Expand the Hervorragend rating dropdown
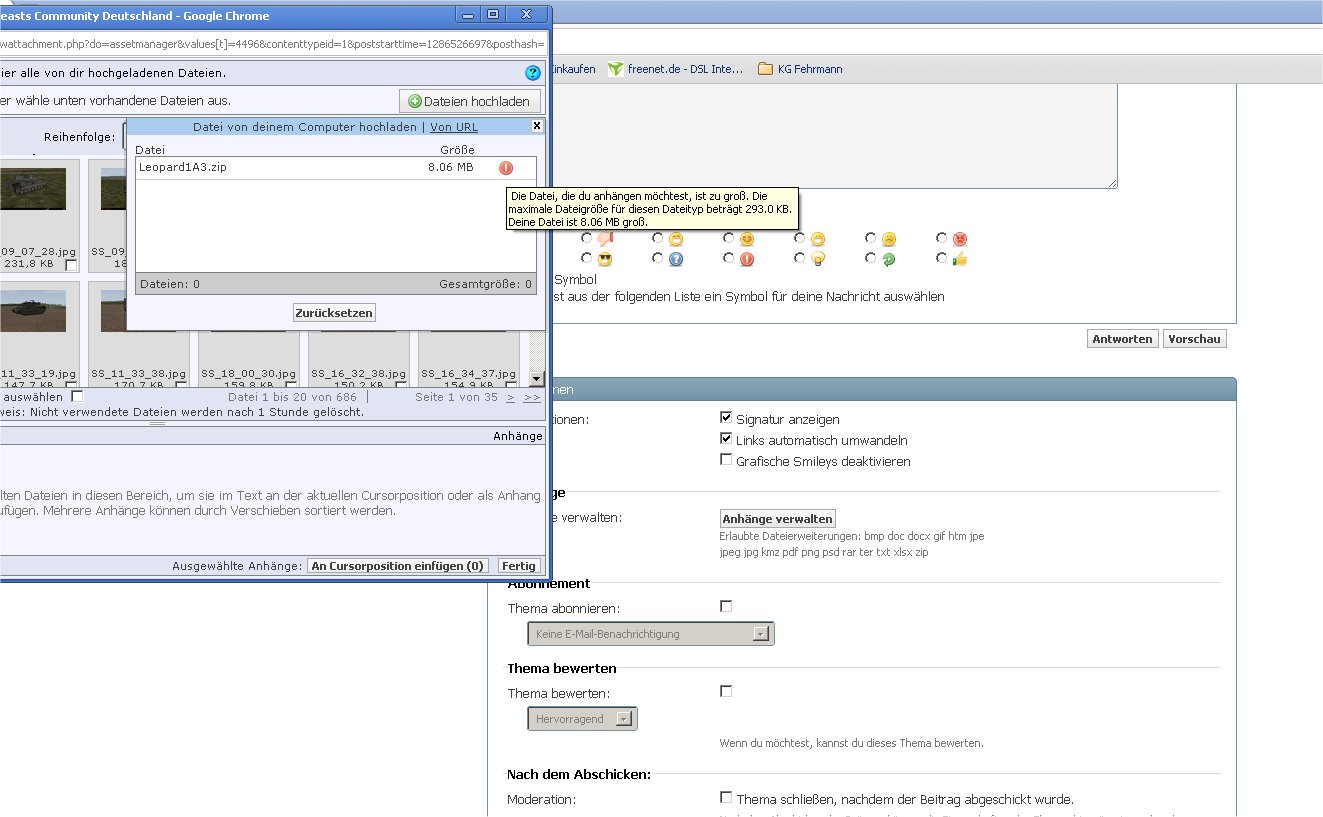The width and height of the screenshot is (1323, 817). (x=582, y=719)
